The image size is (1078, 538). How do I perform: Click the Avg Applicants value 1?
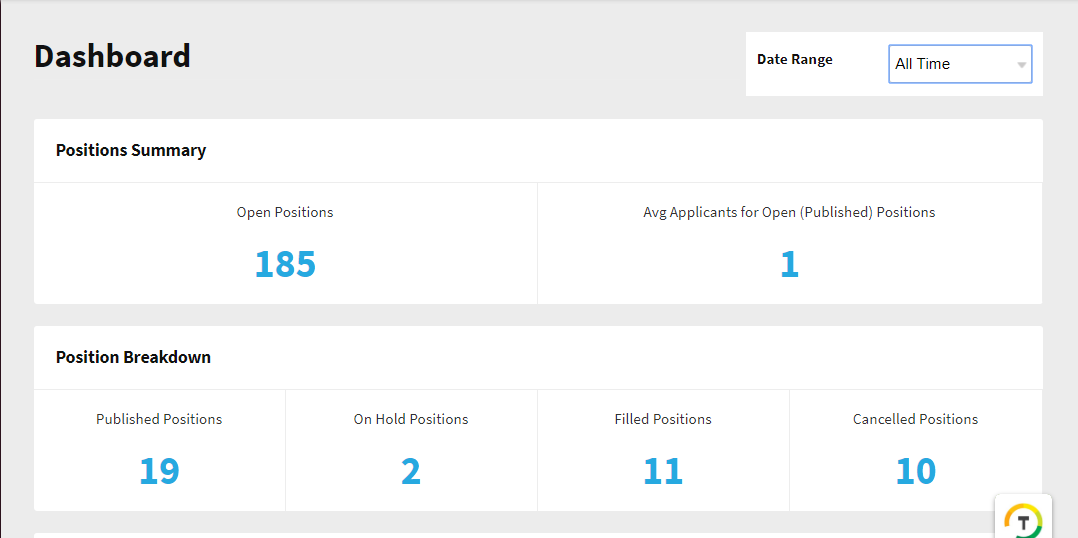point(789,265)
